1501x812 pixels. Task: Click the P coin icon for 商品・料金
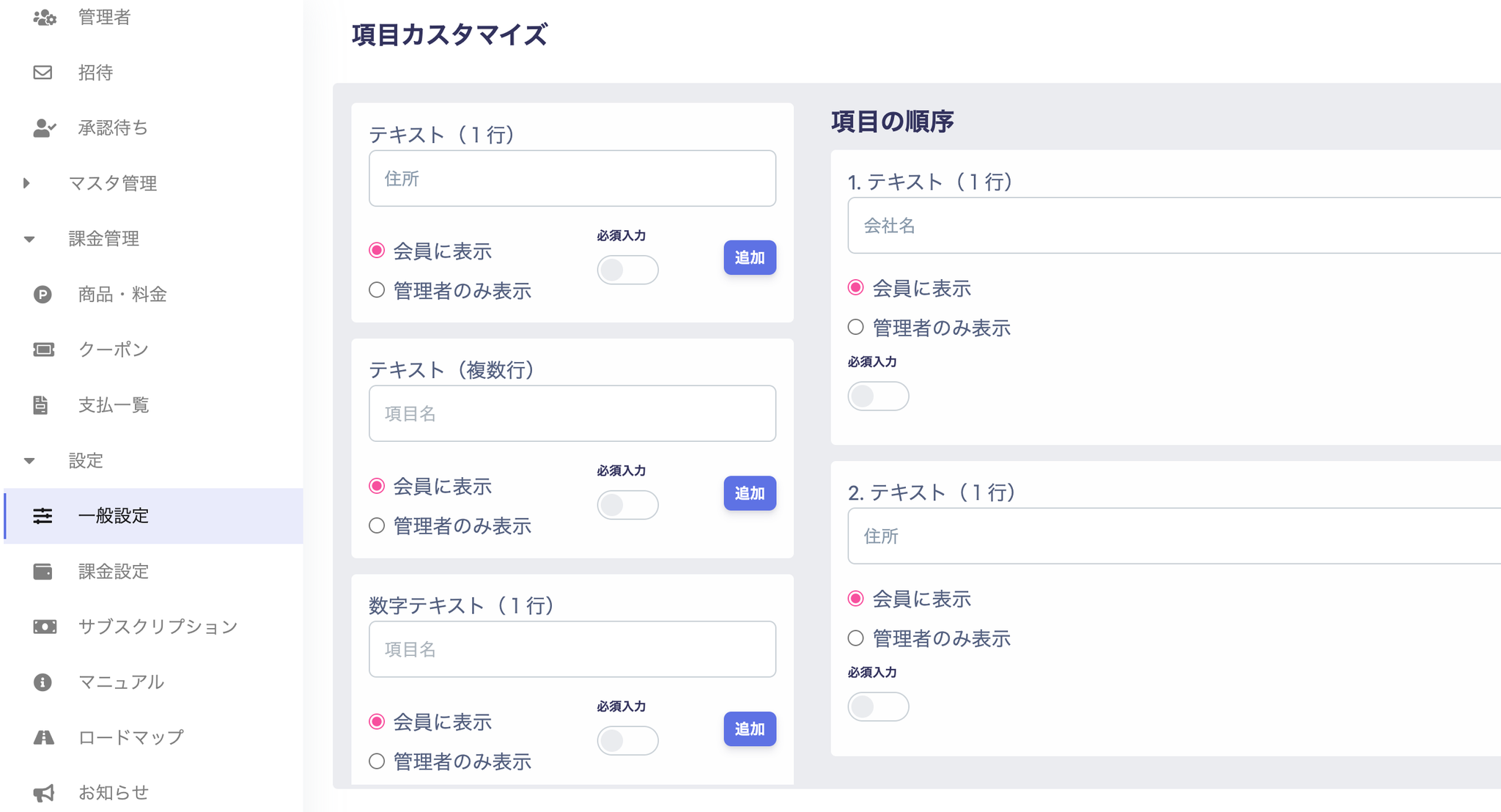tap(43, 295)
